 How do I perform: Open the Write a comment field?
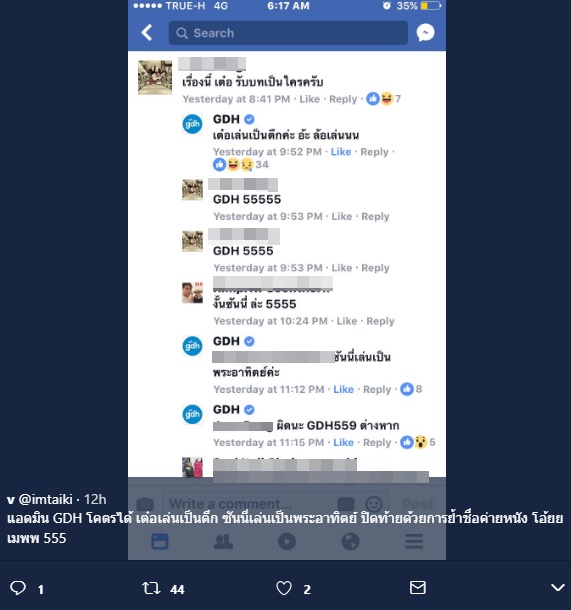tap(249, 504)
